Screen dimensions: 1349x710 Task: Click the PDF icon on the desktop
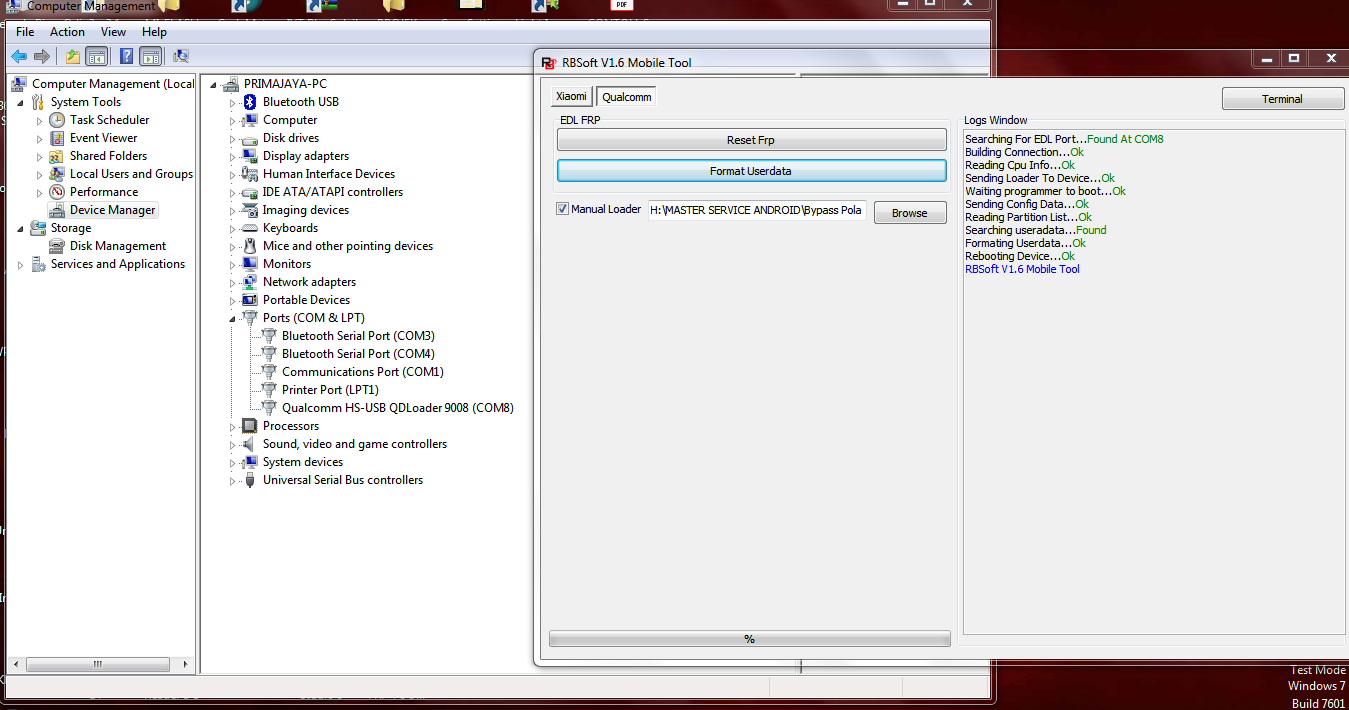pyautogui.click(x=622, y=5)
